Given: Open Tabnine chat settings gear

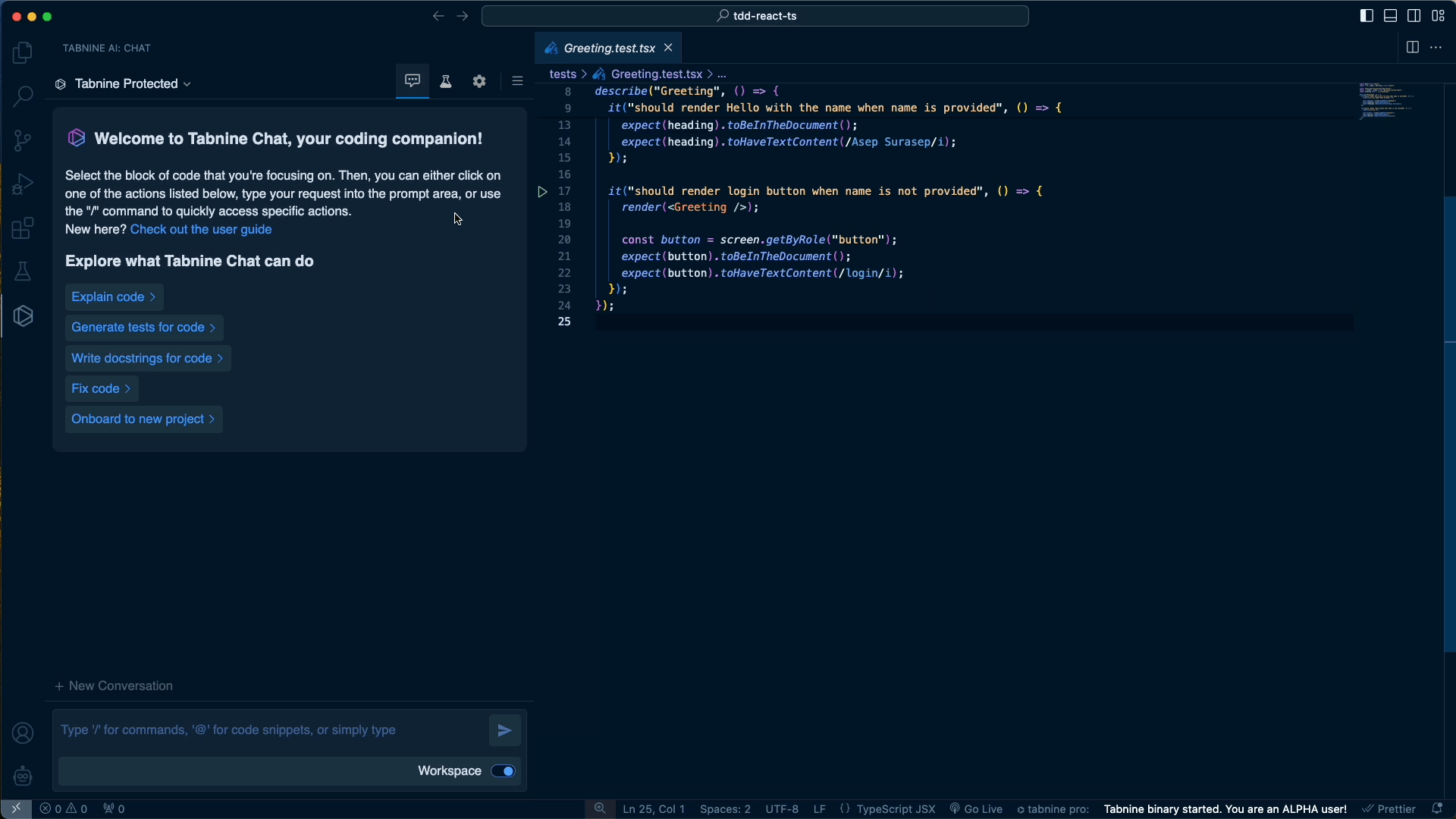Looking at the screenshot, I should 479,82.
